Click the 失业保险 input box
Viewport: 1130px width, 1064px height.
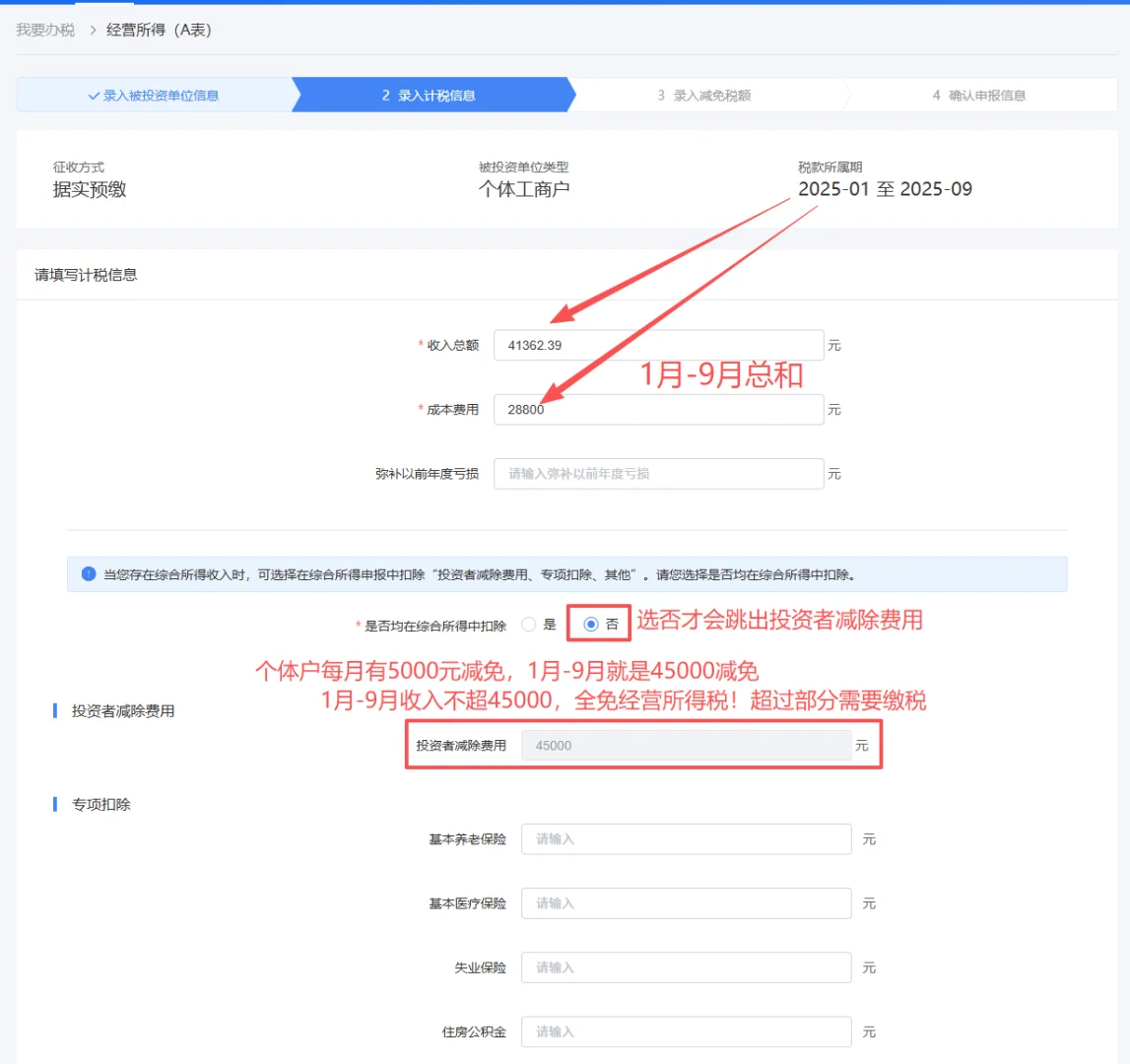coord(685,966)
